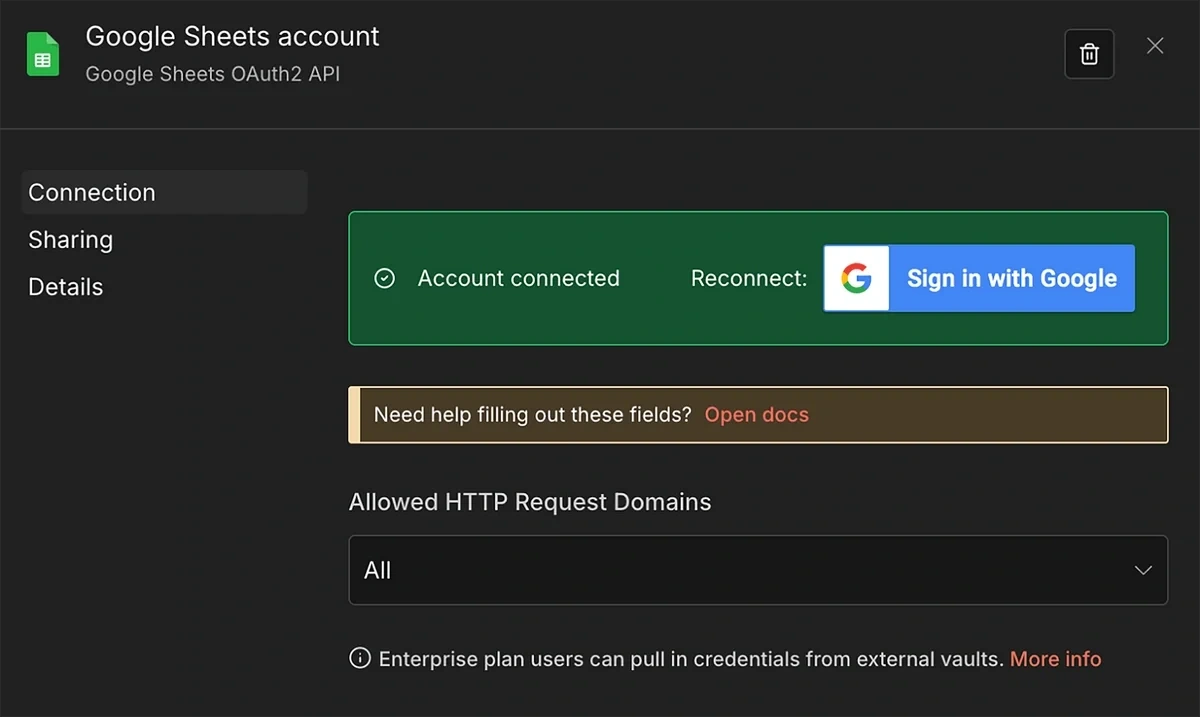
Task: Click the Google logo on the sign-in button
Action: (856, 278)
